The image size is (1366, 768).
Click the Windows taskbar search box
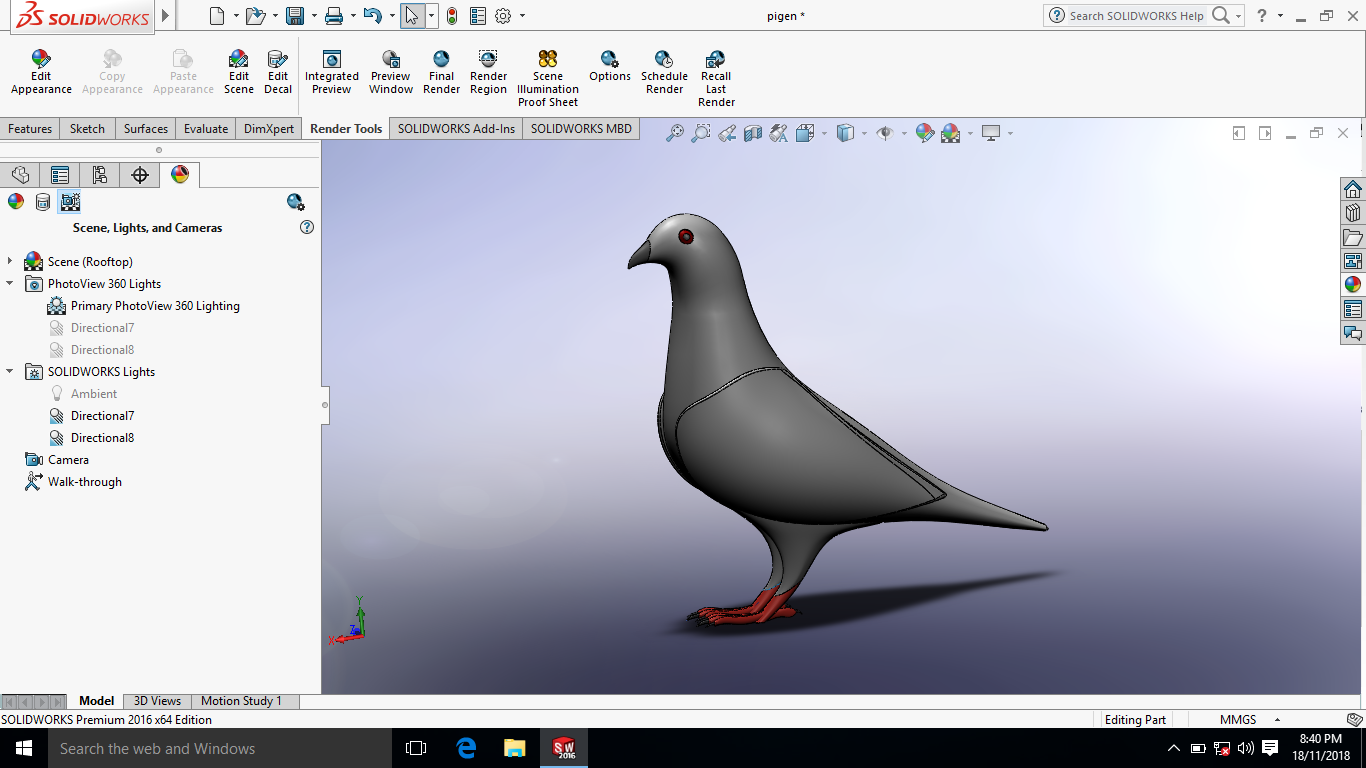pyautogui.click(x=219, y=748)
